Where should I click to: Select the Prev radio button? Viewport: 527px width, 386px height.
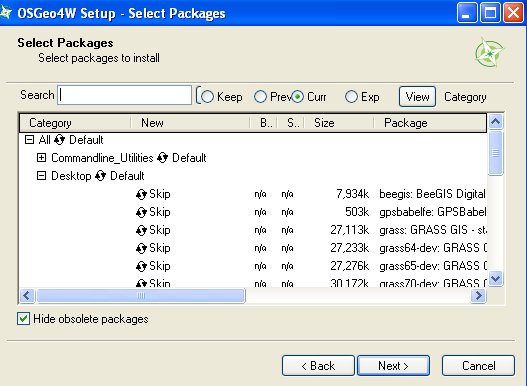260,97
